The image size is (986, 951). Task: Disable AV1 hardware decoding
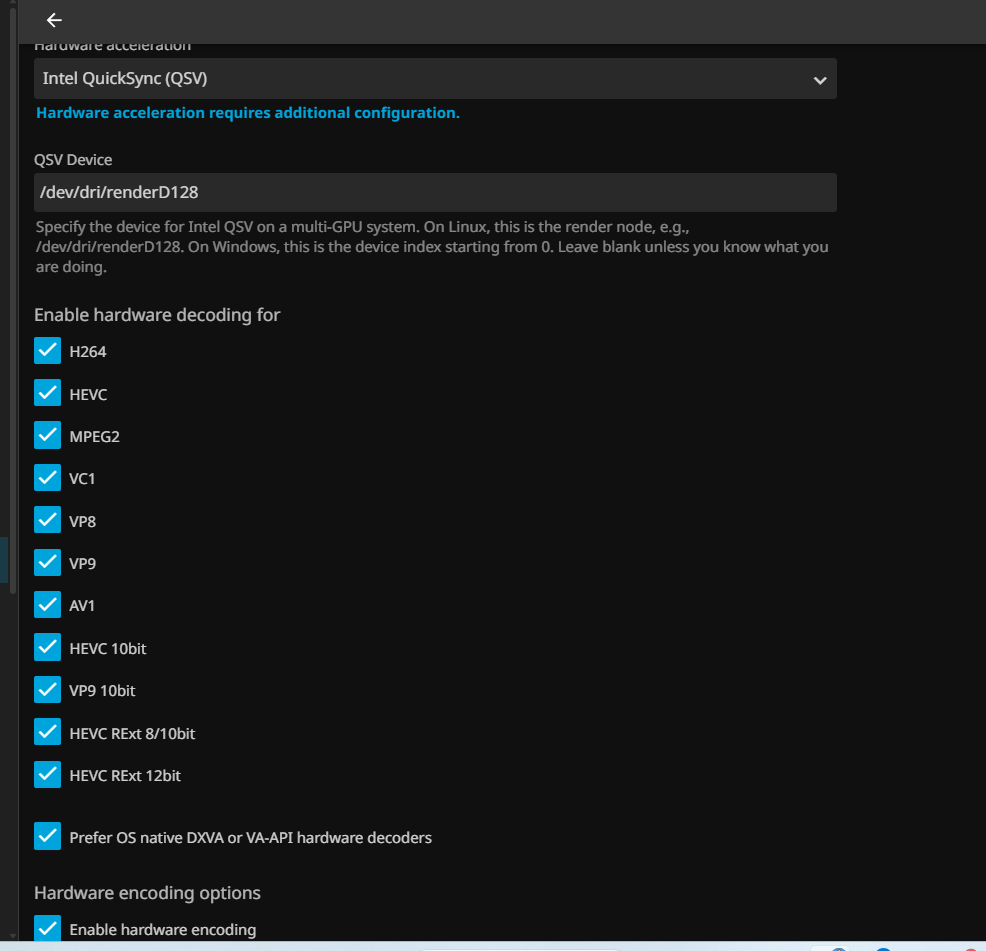tap(48, 605)
